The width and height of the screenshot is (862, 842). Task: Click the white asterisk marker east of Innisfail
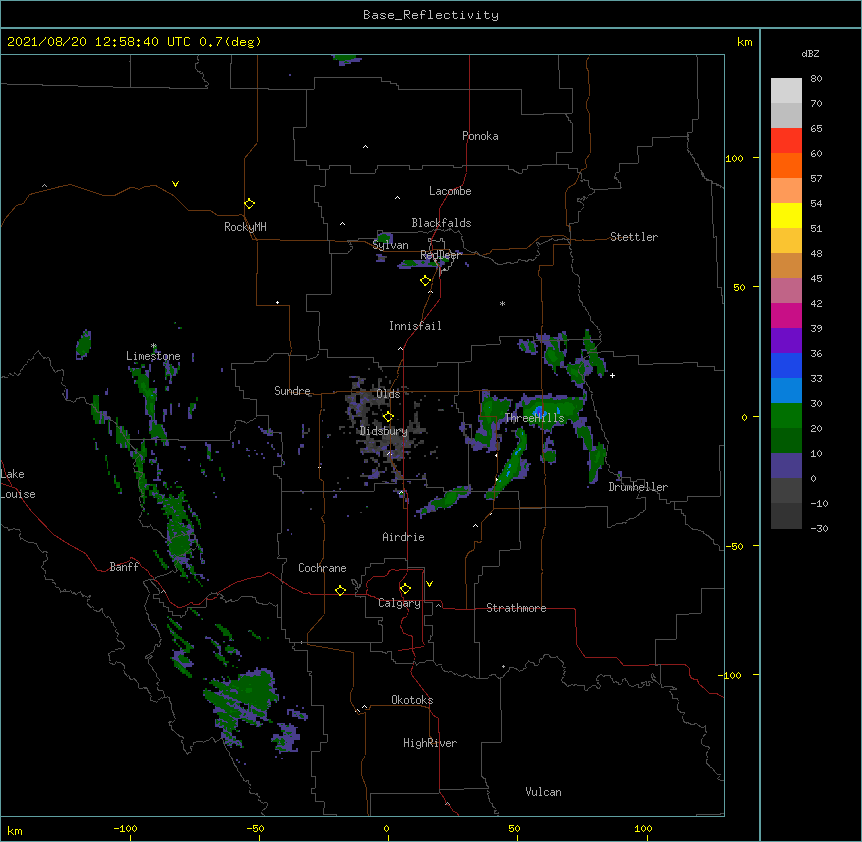coord(502,303)
